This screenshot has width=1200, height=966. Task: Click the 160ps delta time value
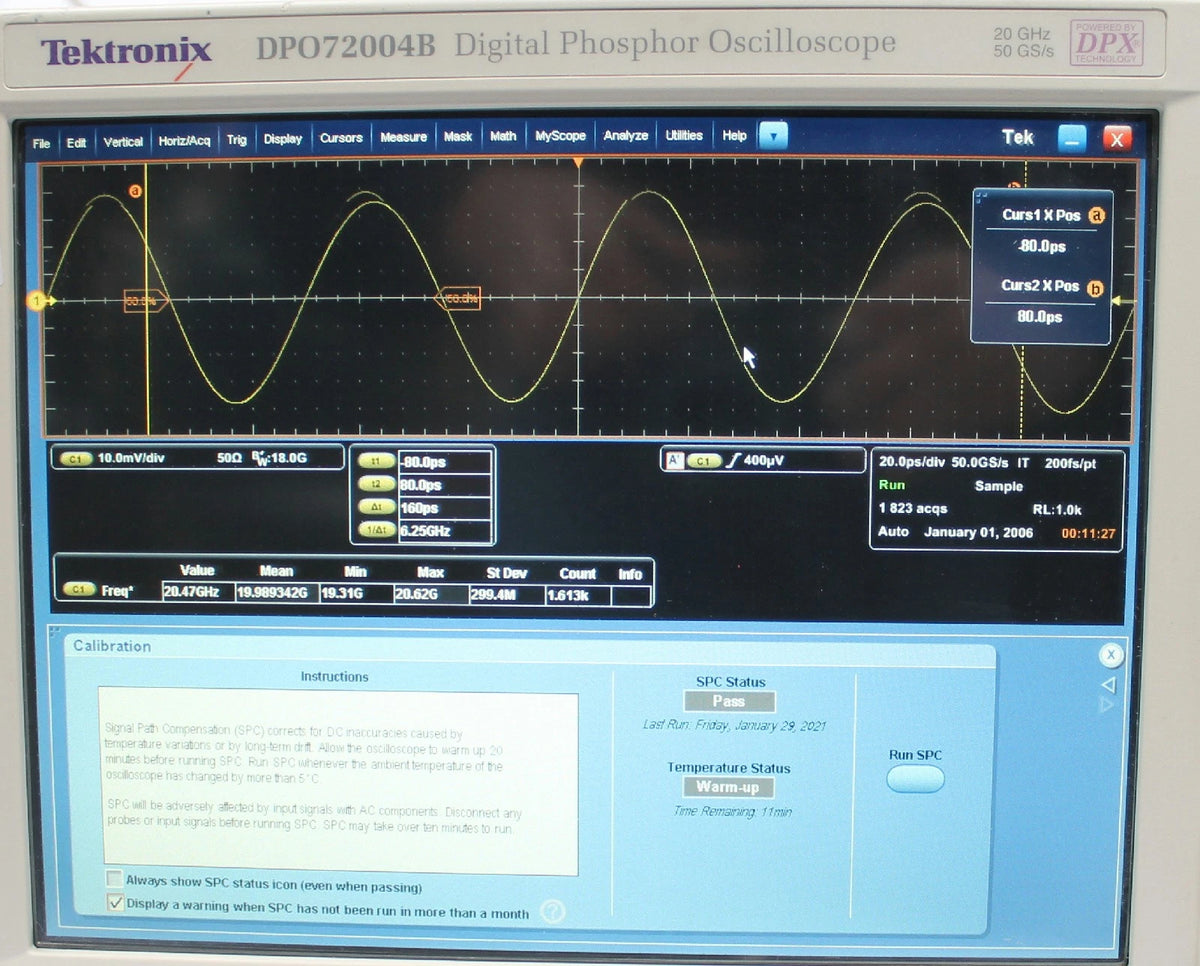coord(445,507)
